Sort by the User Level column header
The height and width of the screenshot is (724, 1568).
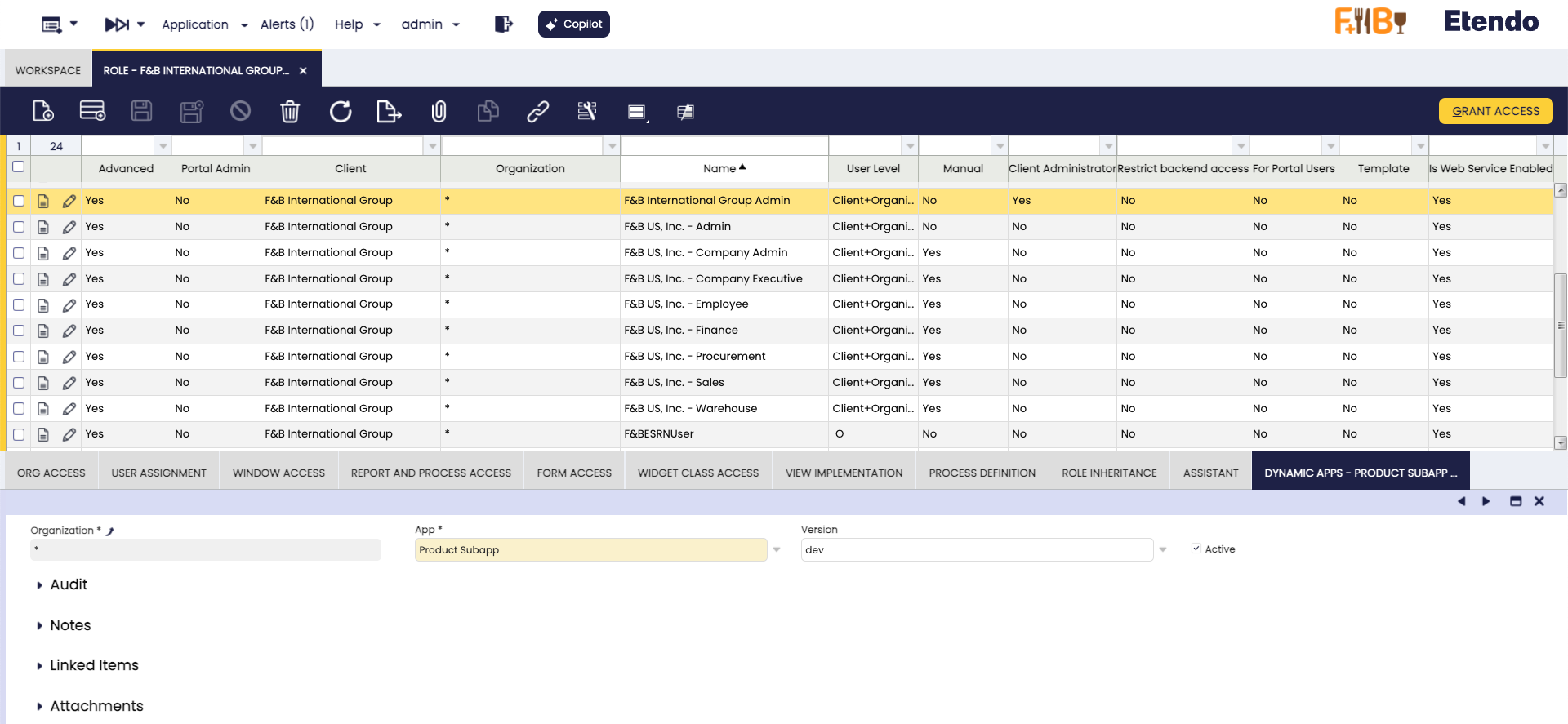tap(873, 168)
